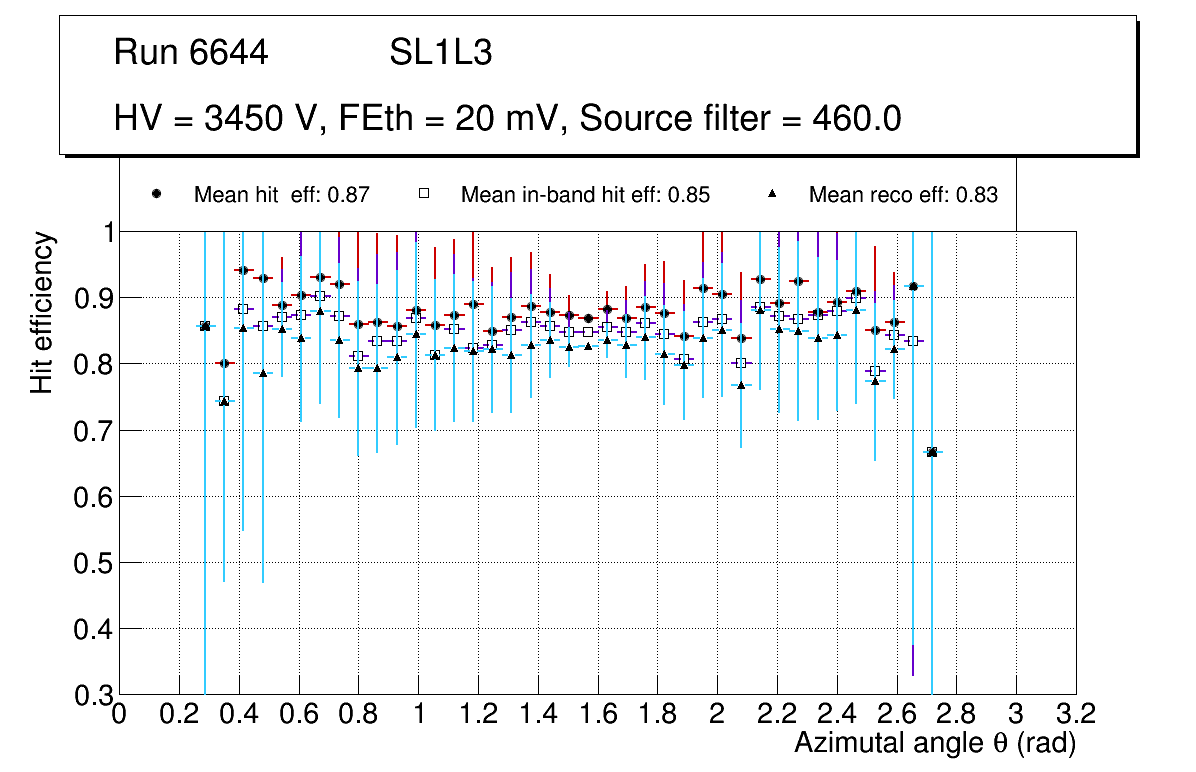Click the black triangle marker in the legend
The width and height of the screenshot is (1196, 772).
(772, 194)
